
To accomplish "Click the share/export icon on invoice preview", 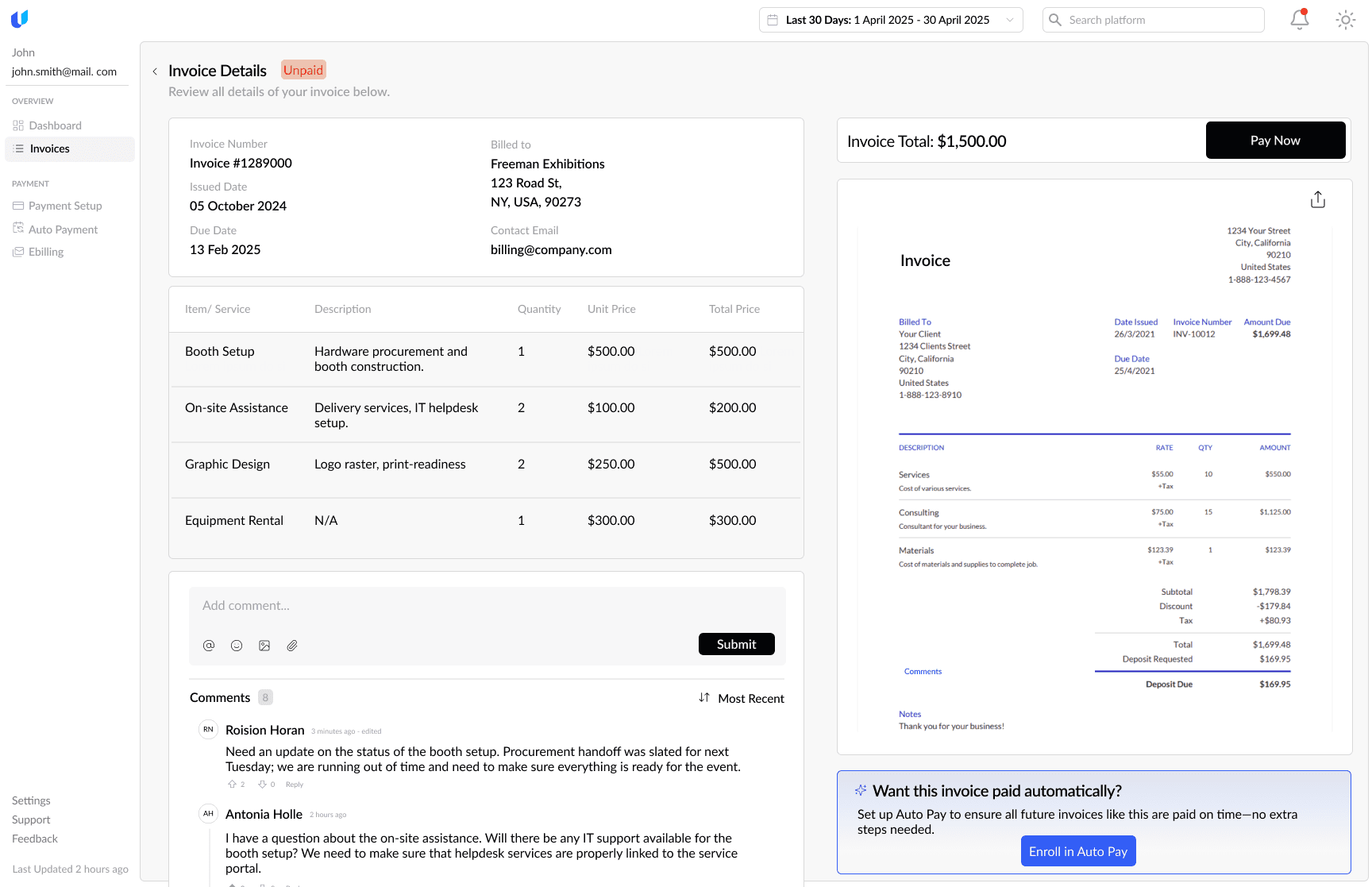I will click(1318, 199).
